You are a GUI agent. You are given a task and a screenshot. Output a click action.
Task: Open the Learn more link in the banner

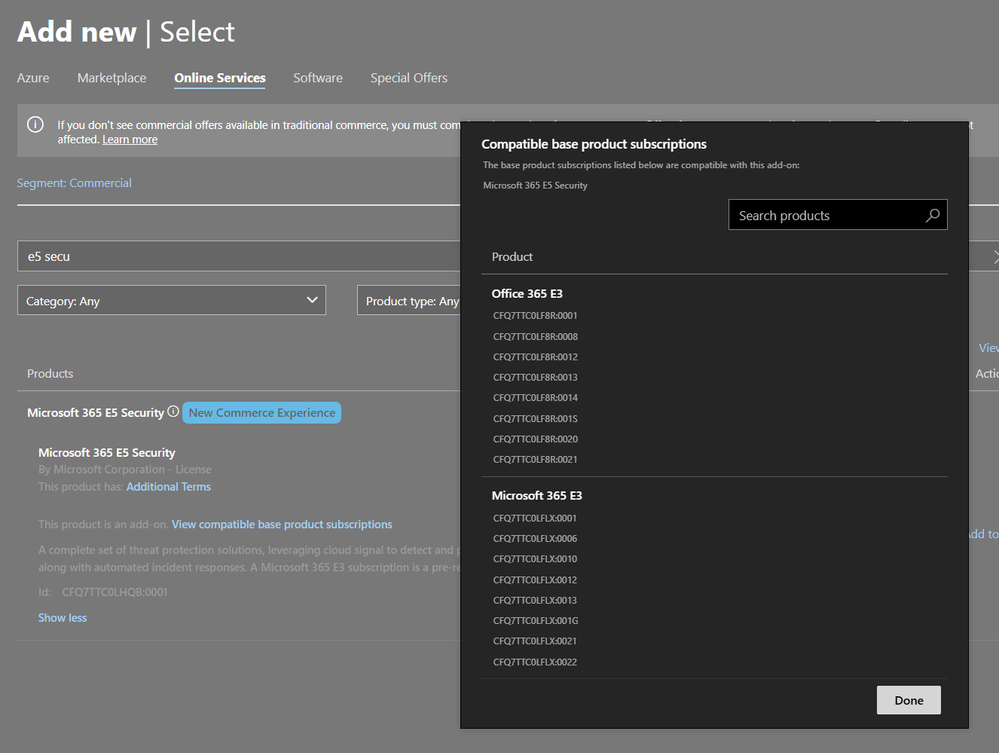pyautogui.click(x=130, y=140)
